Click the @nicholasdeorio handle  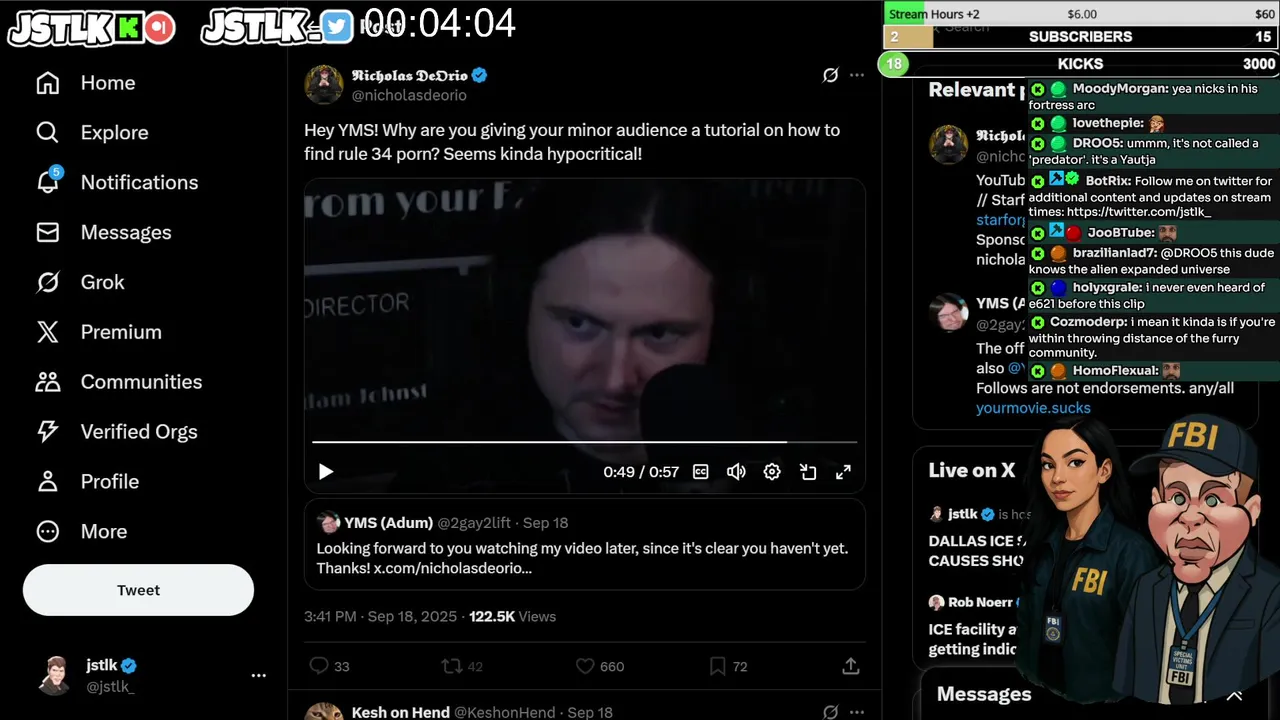click(409, 96)
